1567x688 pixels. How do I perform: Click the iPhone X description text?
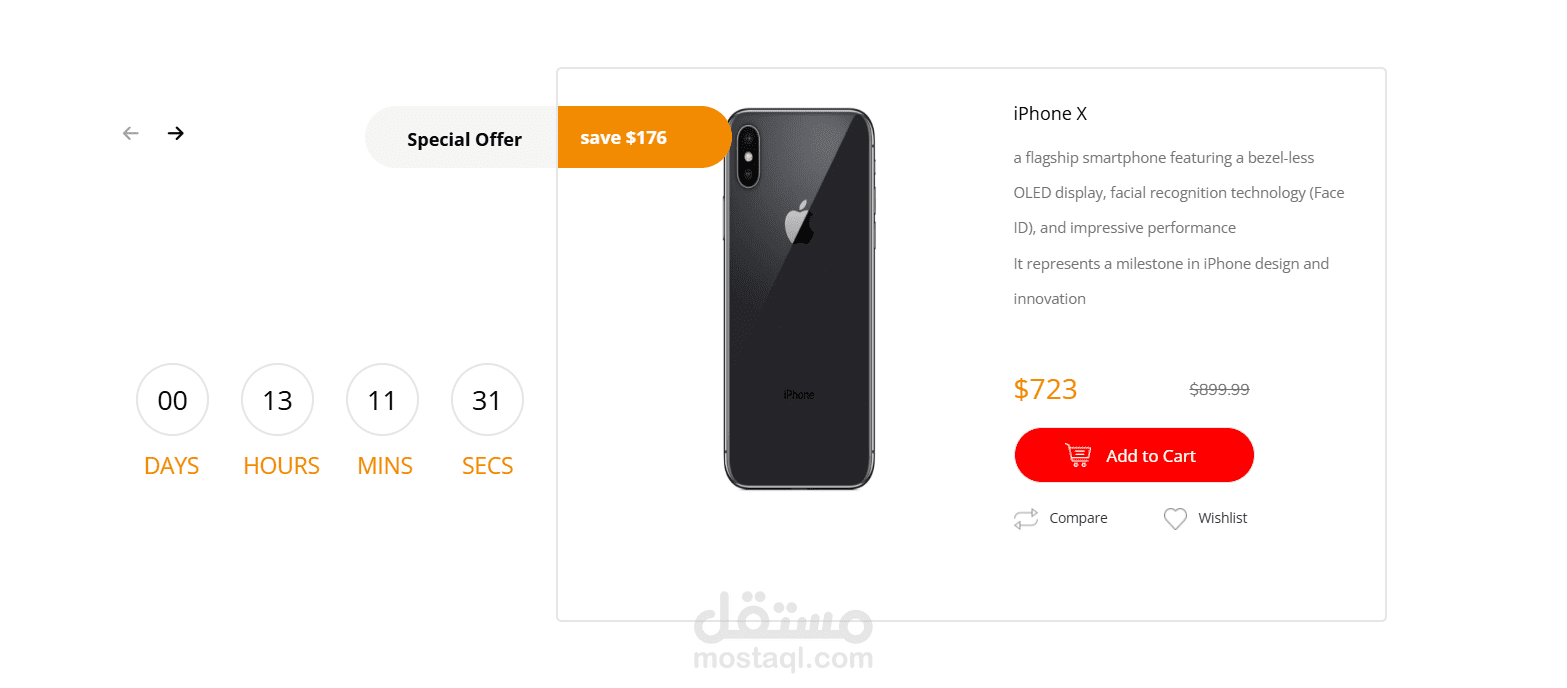[1179, 228]
